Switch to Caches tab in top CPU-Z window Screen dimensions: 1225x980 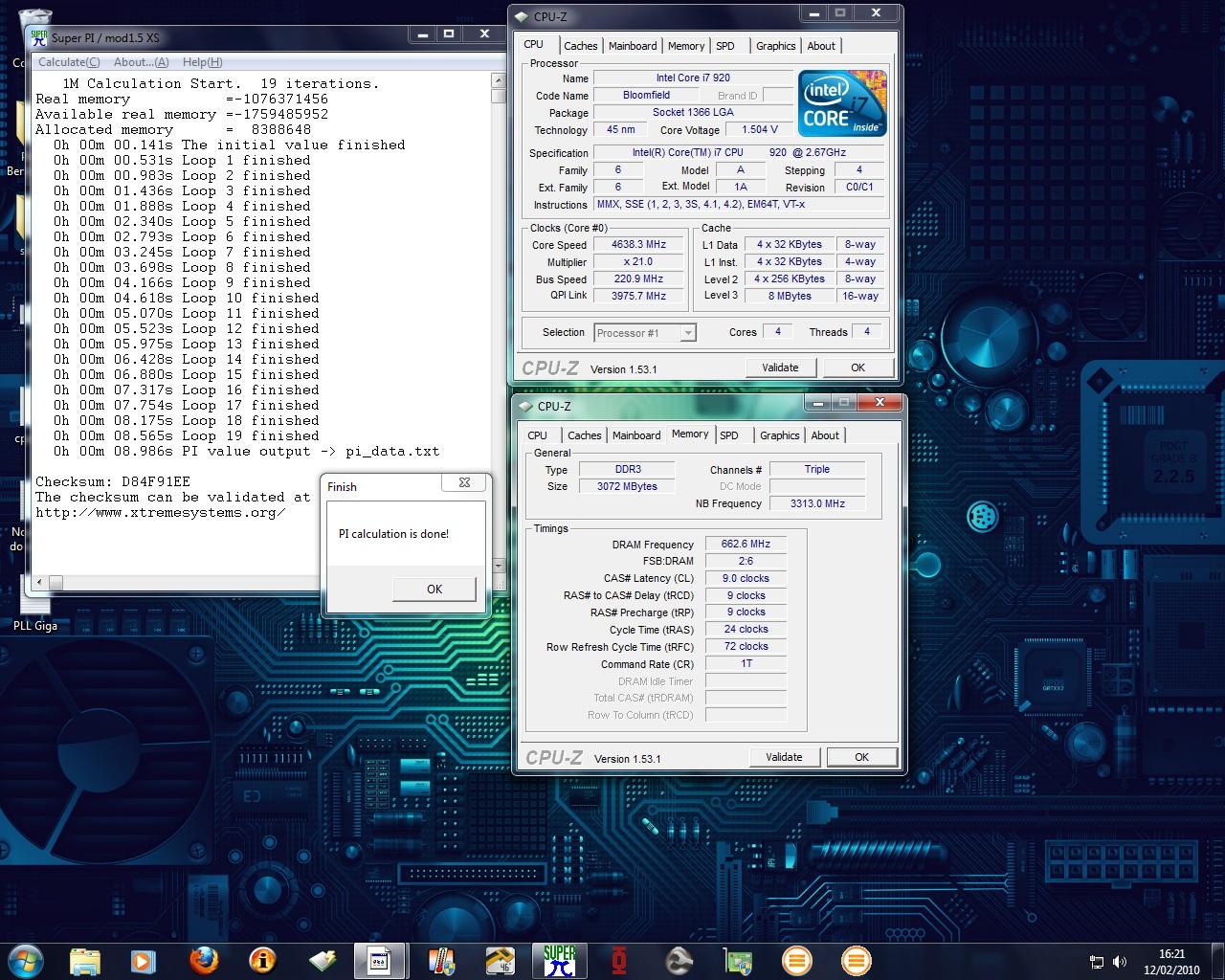pyautogui.click(x=580, y=46)
